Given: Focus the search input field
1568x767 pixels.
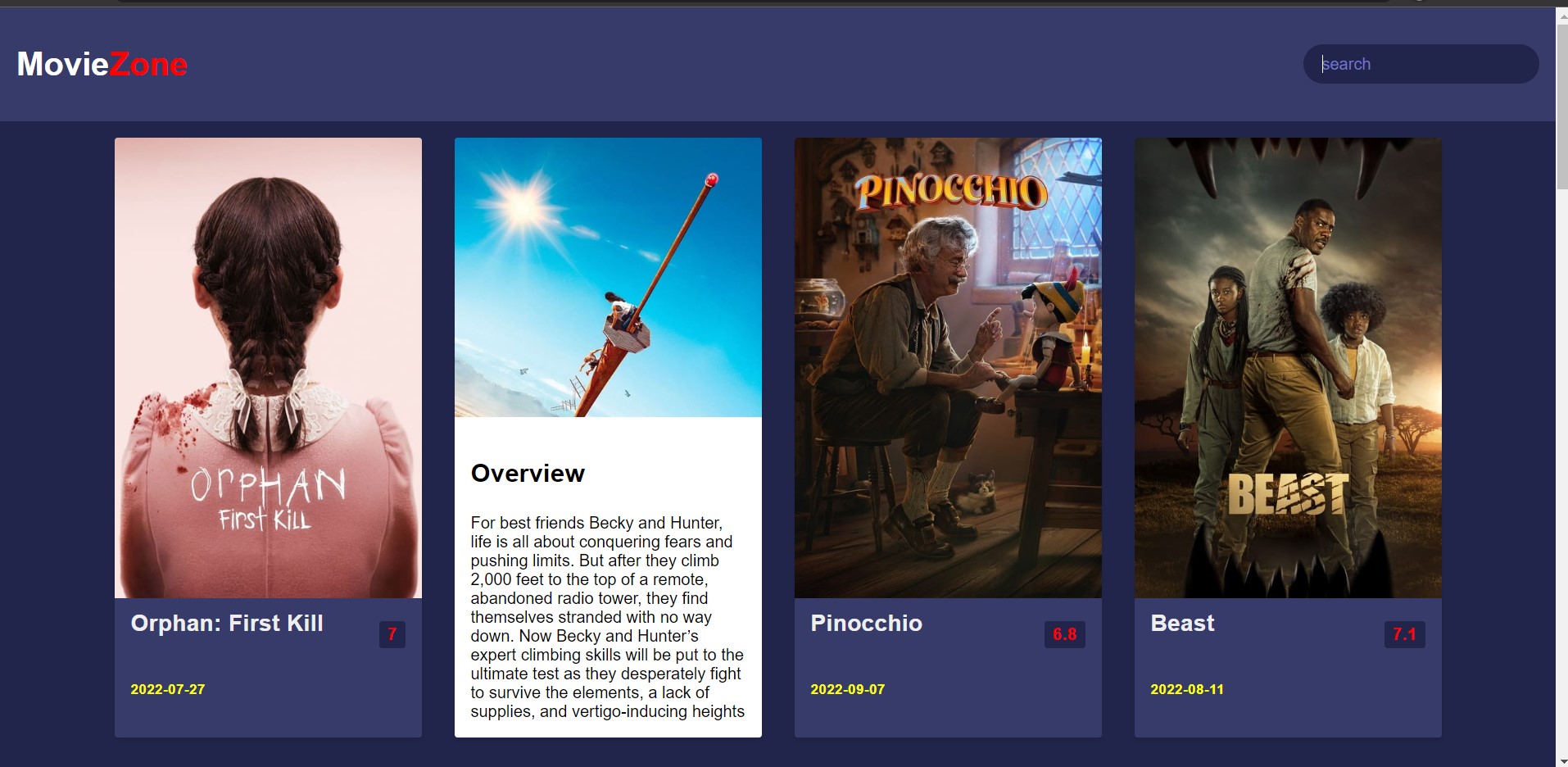Looking at the screenshot, I should 1421,64.
